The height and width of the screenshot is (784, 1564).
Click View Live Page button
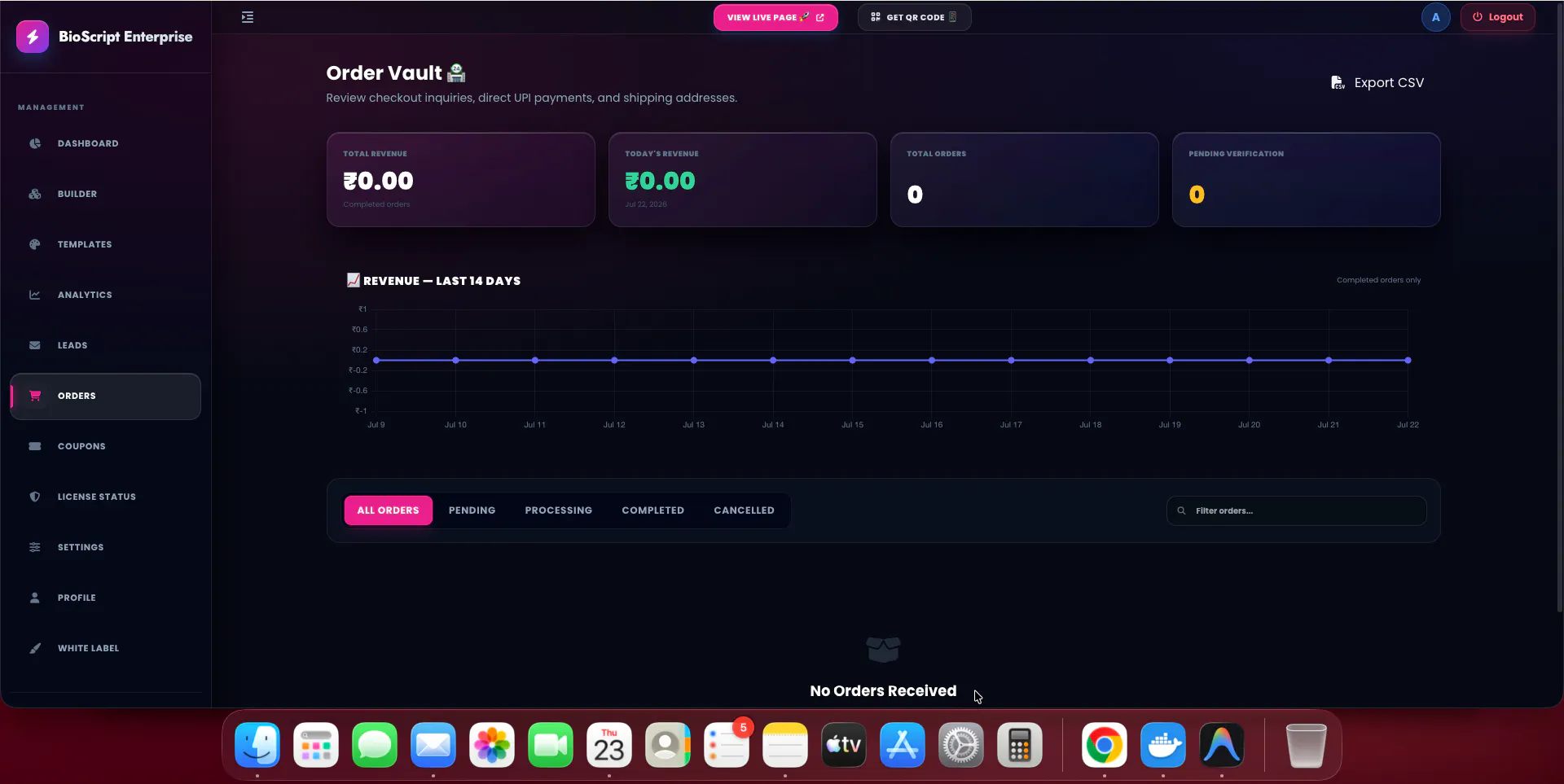(775, 17)
